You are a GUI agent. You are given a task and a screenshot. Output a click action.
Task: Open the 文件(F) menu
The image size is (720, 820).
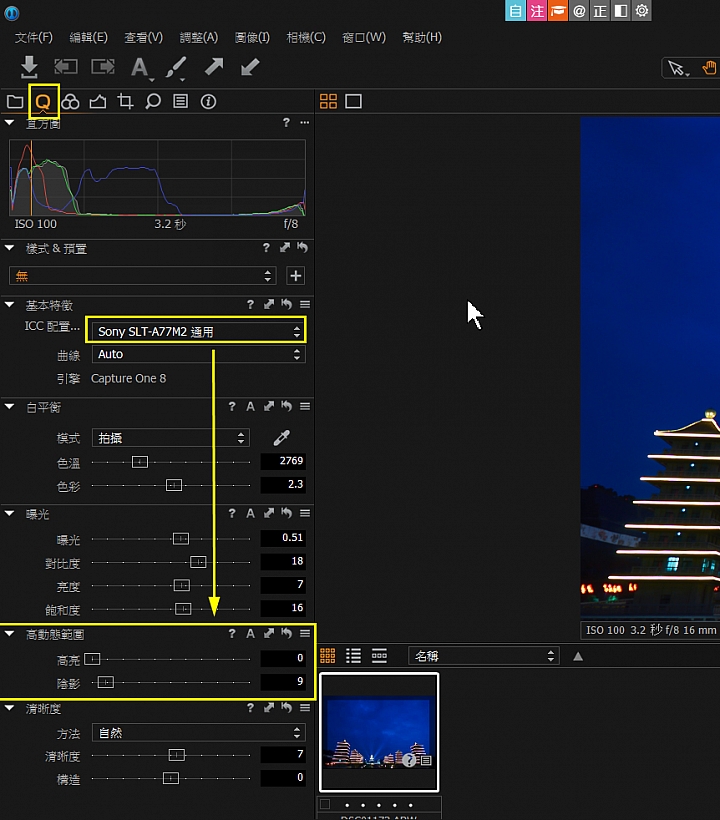33,38
